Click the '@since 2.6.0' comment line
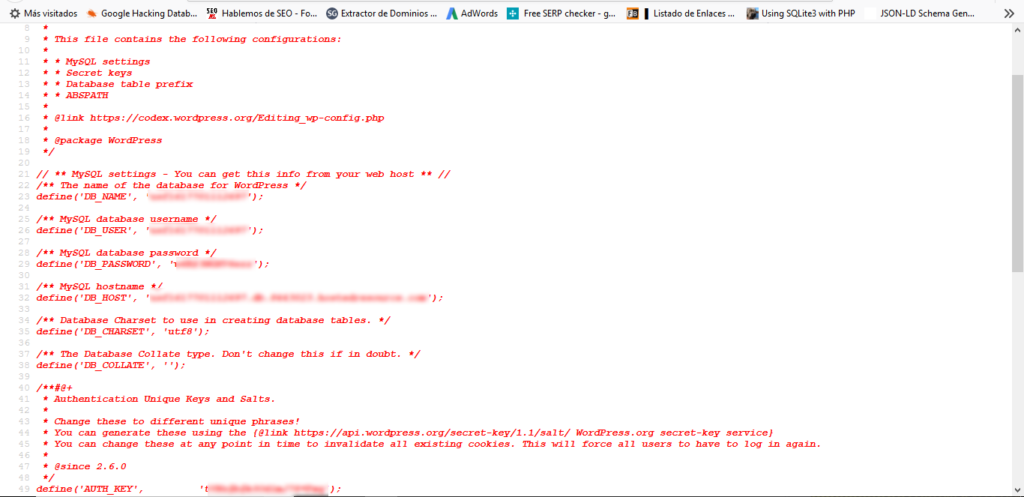The width and height of the screenshot is (1024, 497). coord(85,466)
